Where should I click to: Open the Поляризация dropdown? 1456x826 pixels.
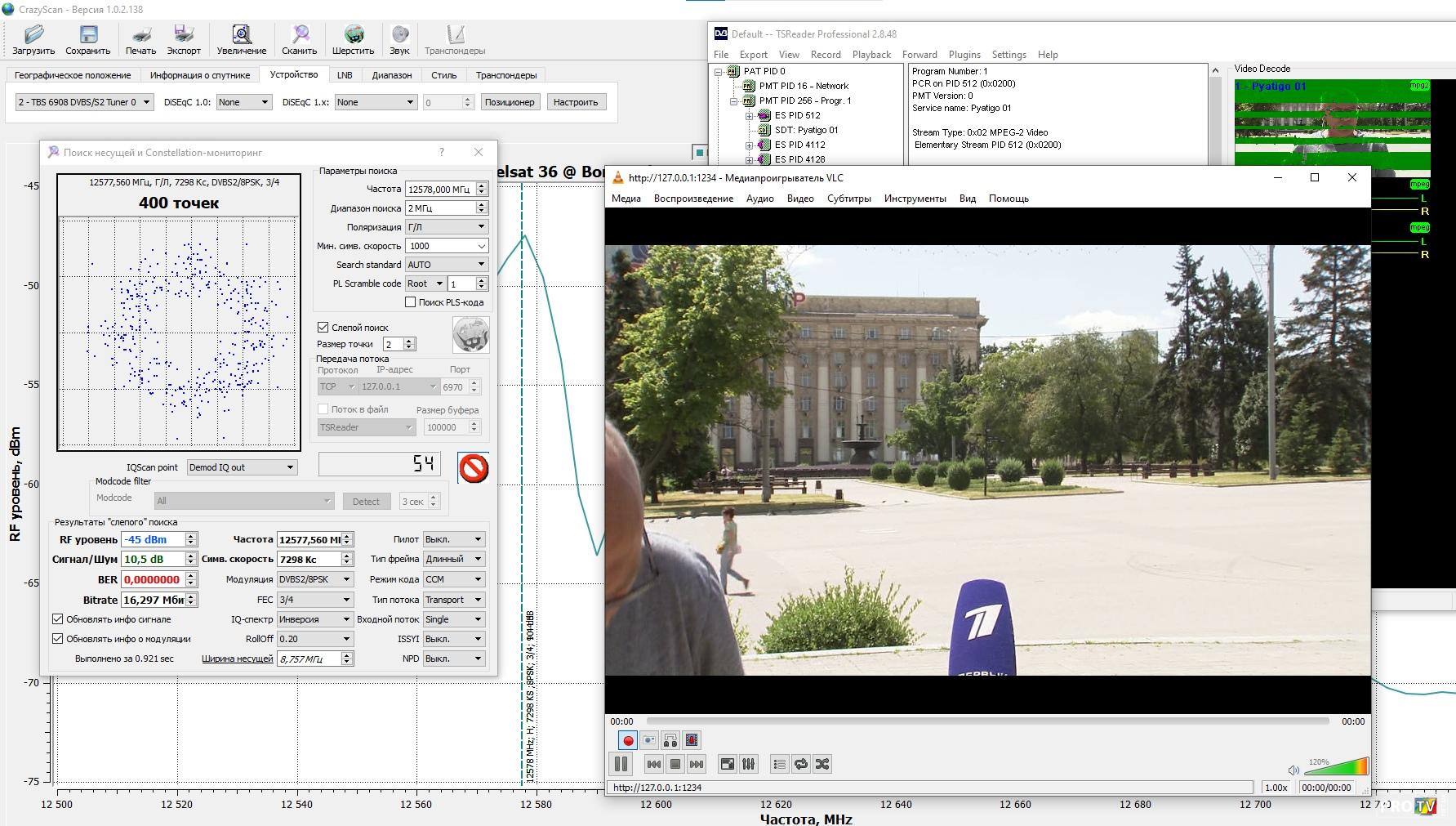click(x=446, y=227)
